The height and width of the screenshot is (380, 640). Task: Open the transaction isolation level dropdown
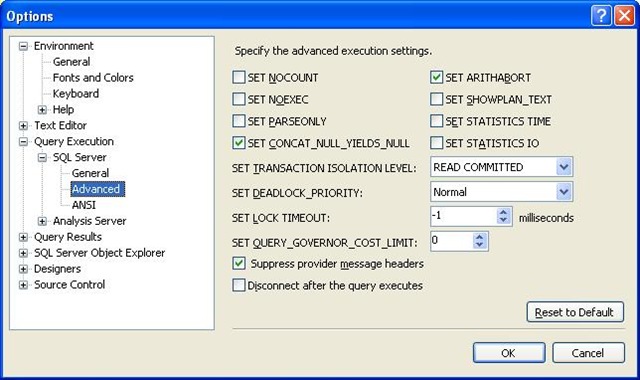(x=564, y=167)
